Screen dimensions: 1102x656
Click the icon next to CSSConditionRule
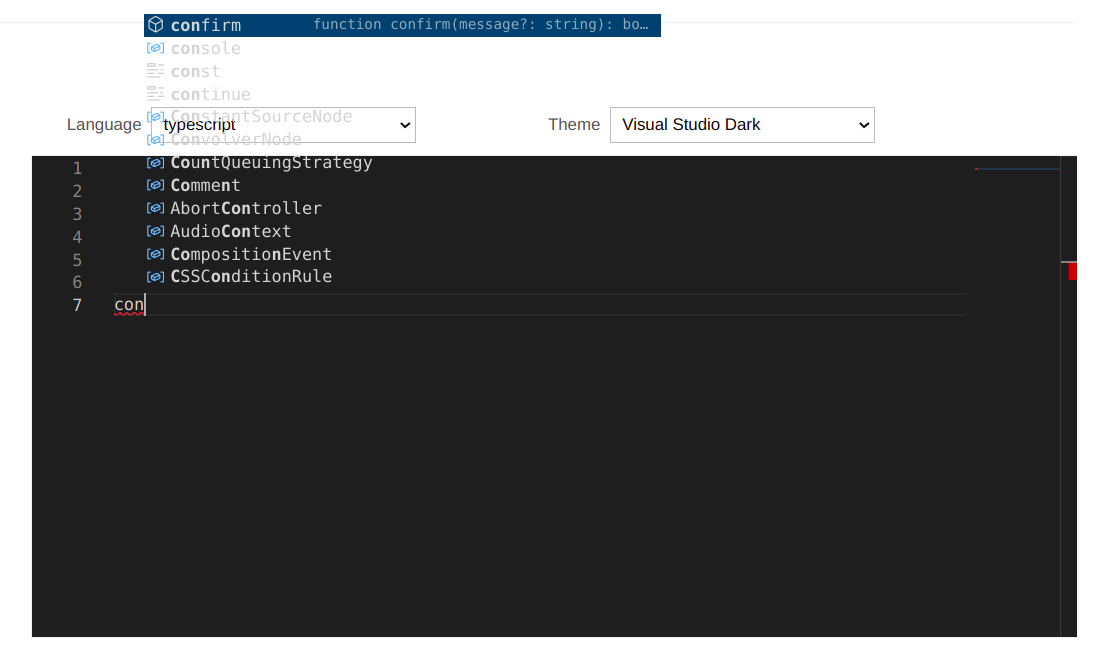pyautogui.click(x=155, y=277)
